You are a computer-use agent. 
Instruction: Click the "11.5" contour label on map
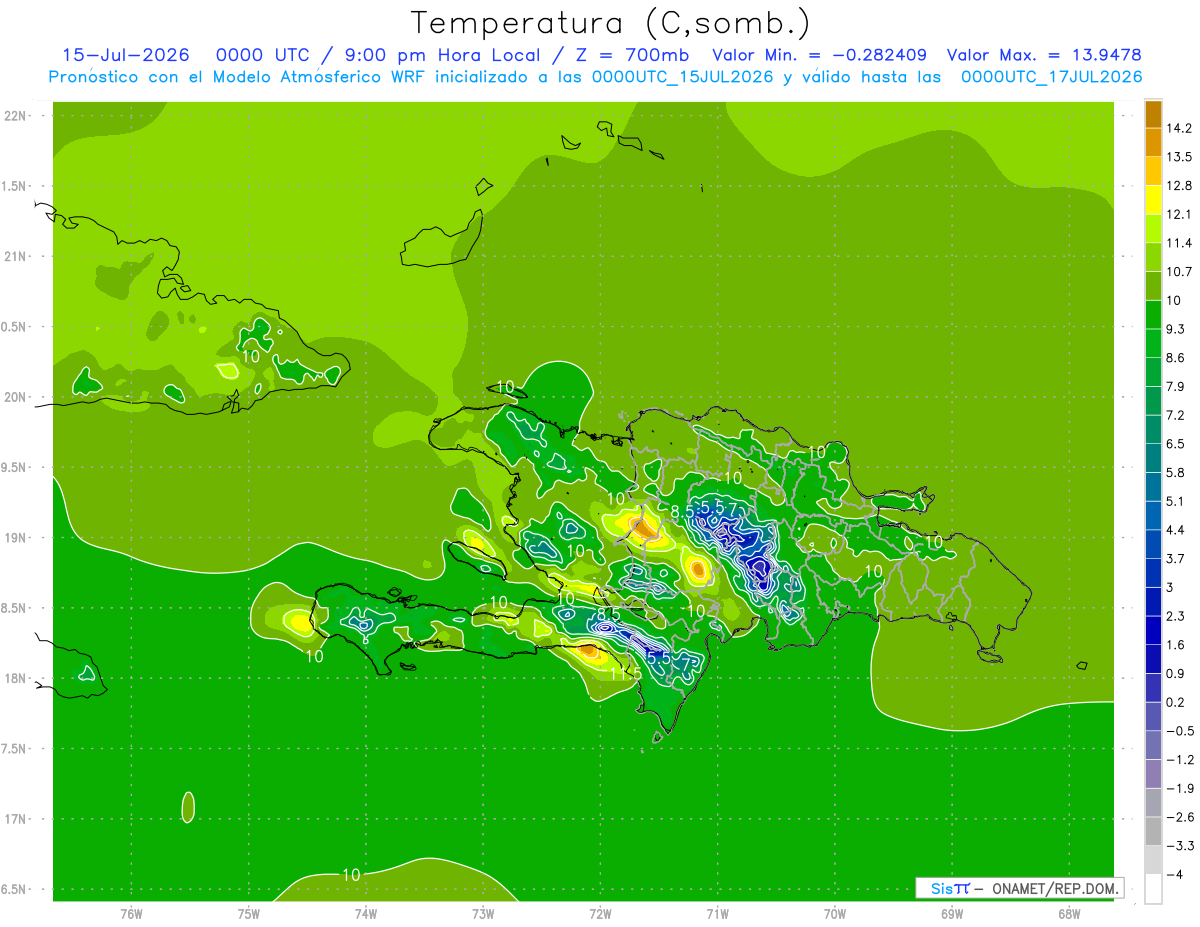[625, 675]
